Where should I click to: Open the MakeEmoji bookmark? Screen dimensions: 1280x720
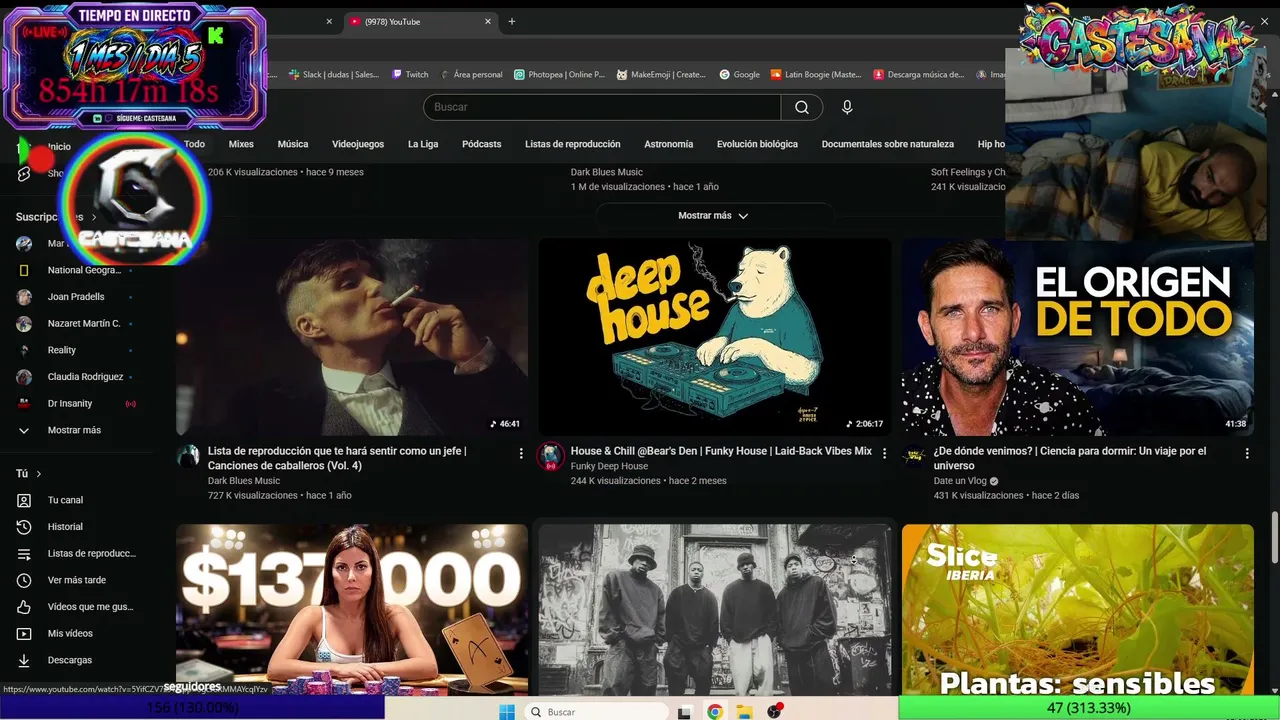point(661,75)
